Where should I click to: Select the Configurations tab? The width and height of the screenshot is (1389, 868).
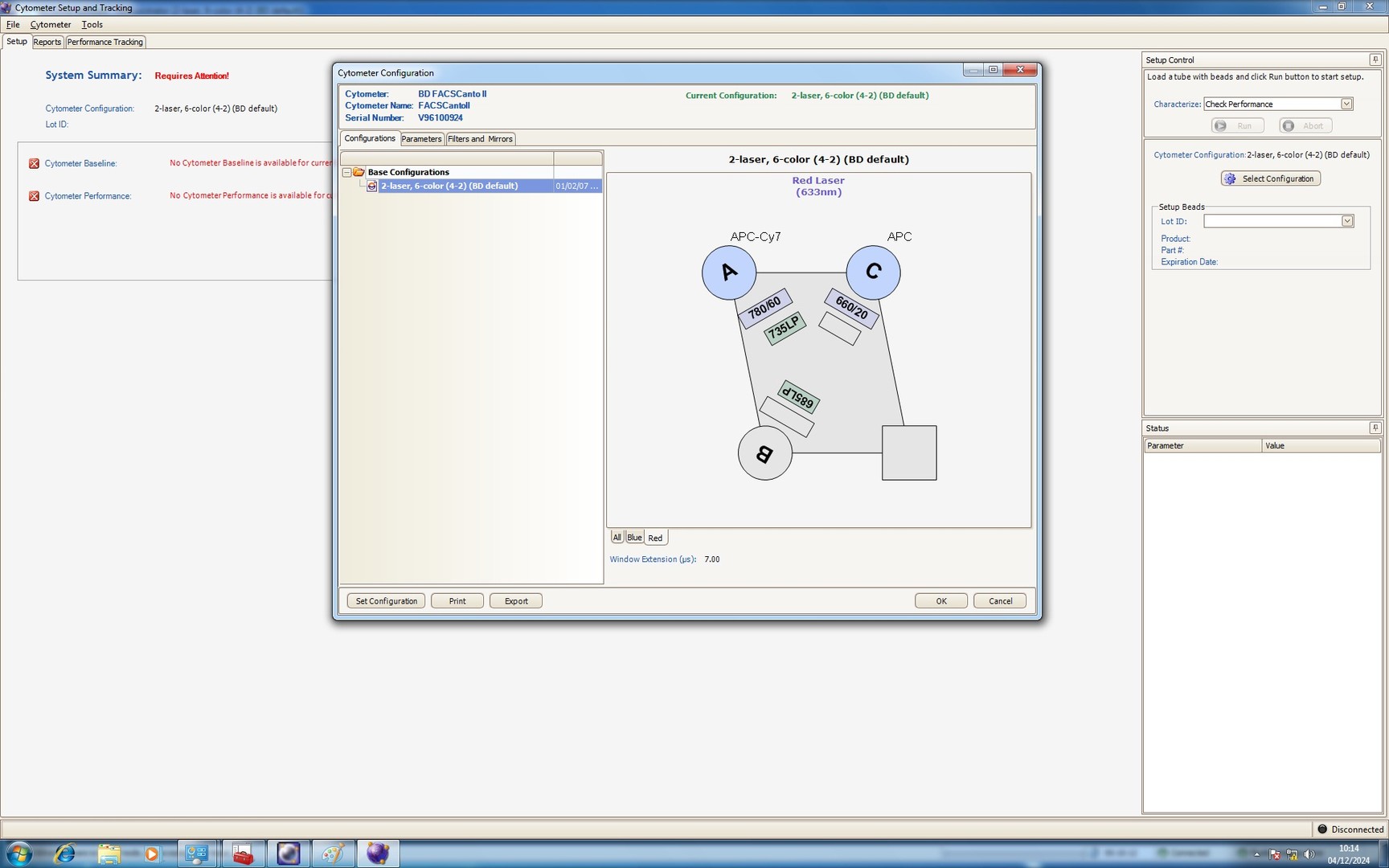pos(370,138)
